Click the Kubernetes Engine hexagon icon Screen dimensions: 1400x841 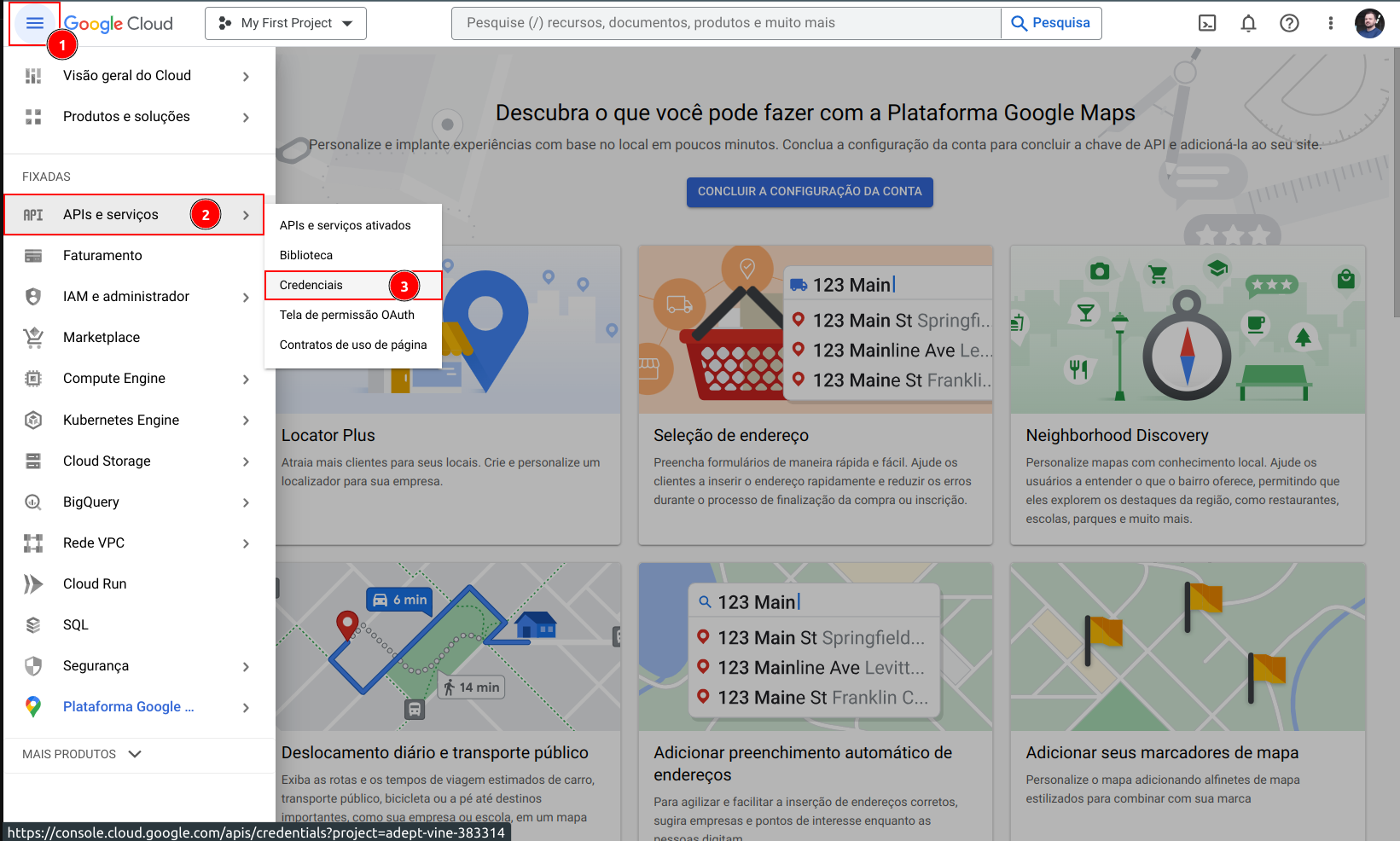[33, 420]
